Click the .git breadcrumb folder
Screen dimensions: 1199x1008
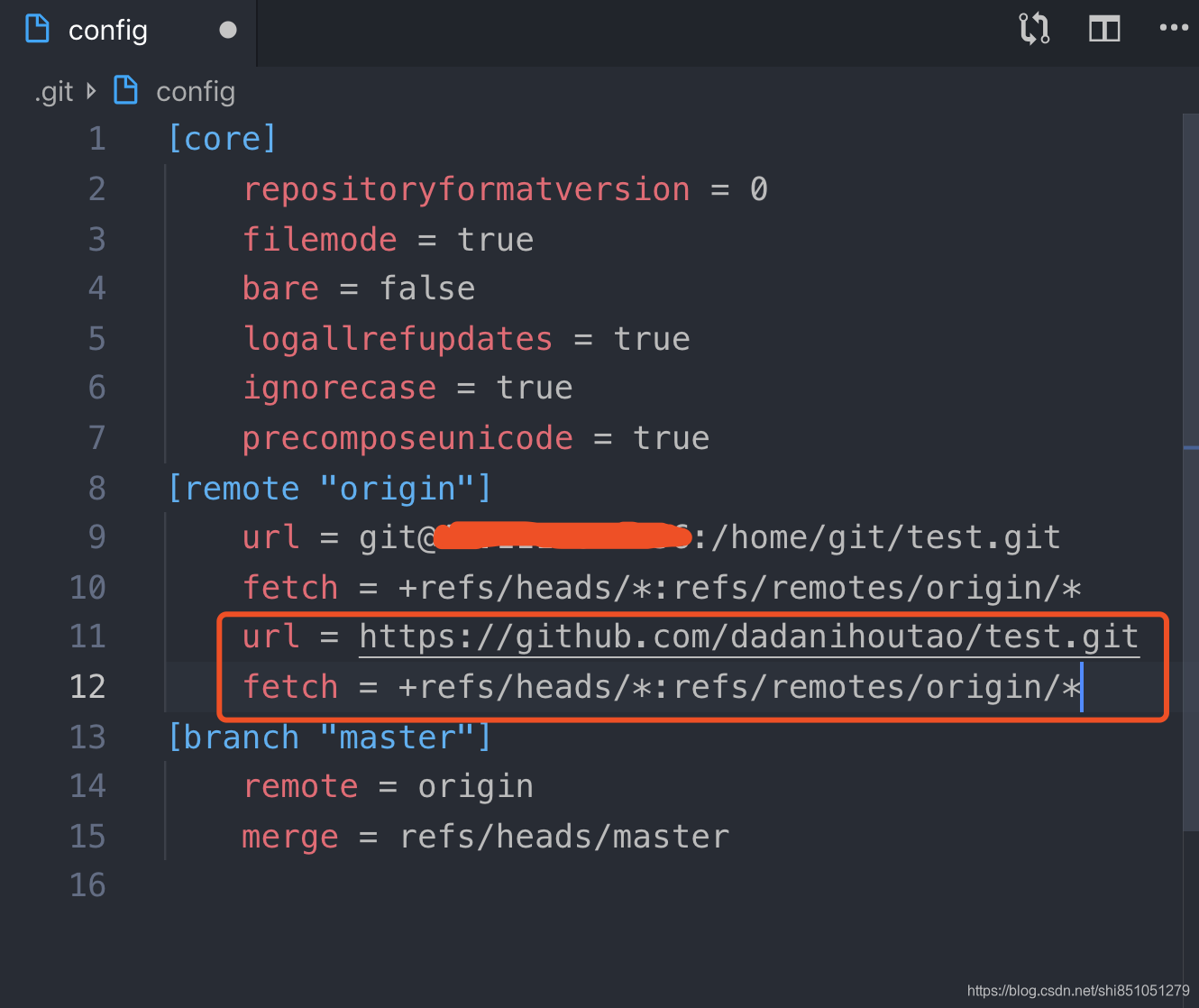click(x=54, y=92)
